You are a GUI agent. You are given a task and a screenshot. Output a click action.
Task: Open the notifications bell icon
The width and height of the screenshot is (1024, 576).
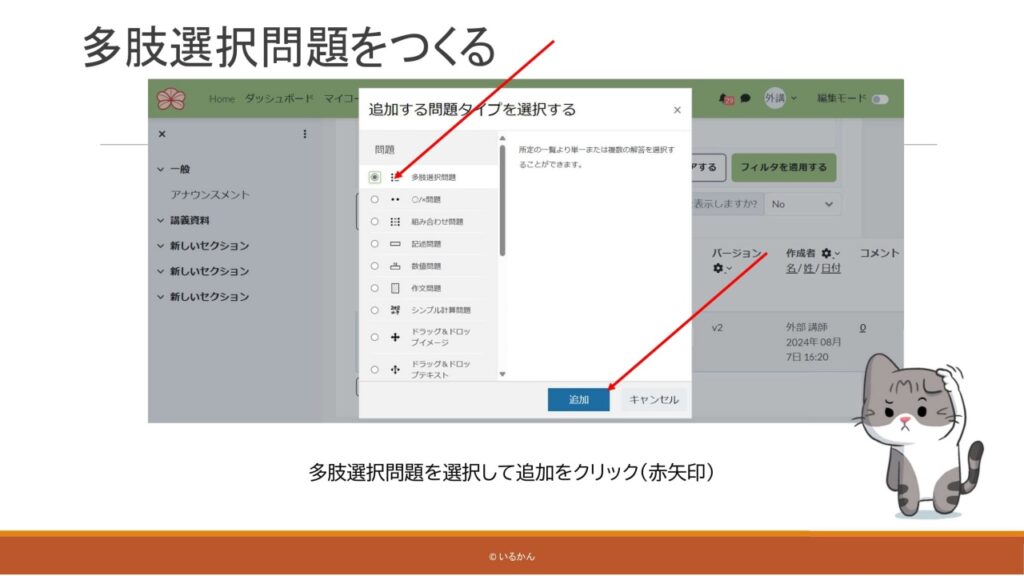coord(725,99)
